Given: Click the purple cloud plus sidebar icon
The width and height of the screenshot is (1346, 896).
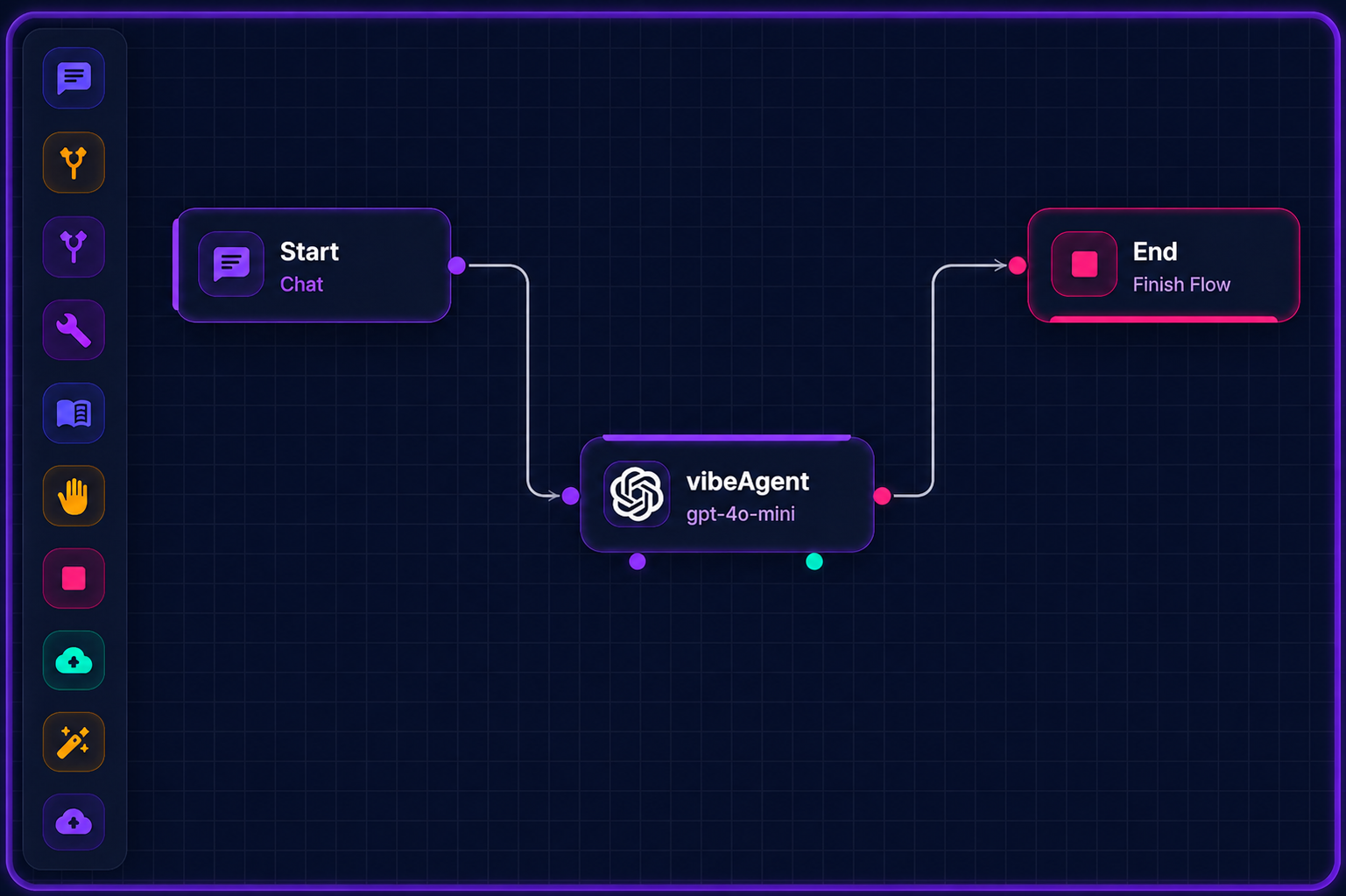Looking at the screenshot, I should 74,822.
